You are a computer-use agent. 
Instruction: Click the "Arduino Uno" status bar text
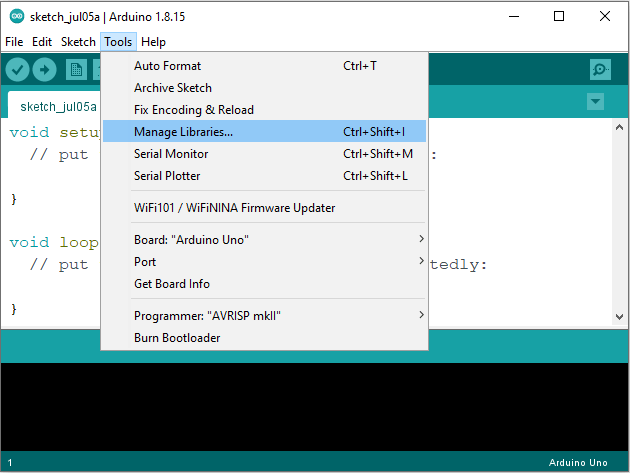[578, 463]
